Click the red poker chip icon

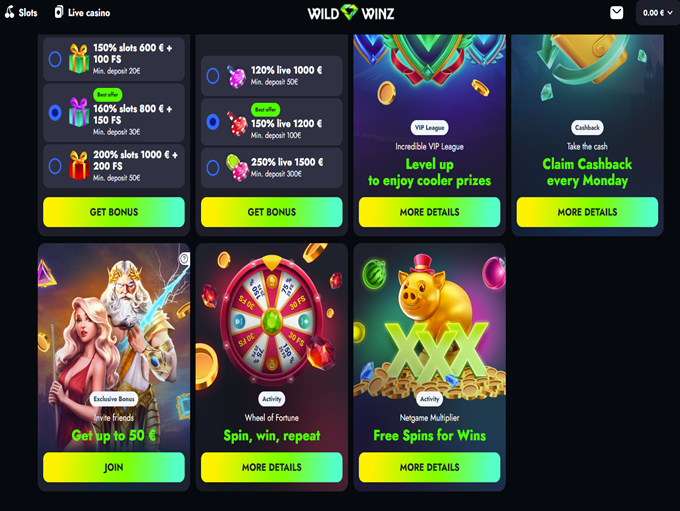237,123
